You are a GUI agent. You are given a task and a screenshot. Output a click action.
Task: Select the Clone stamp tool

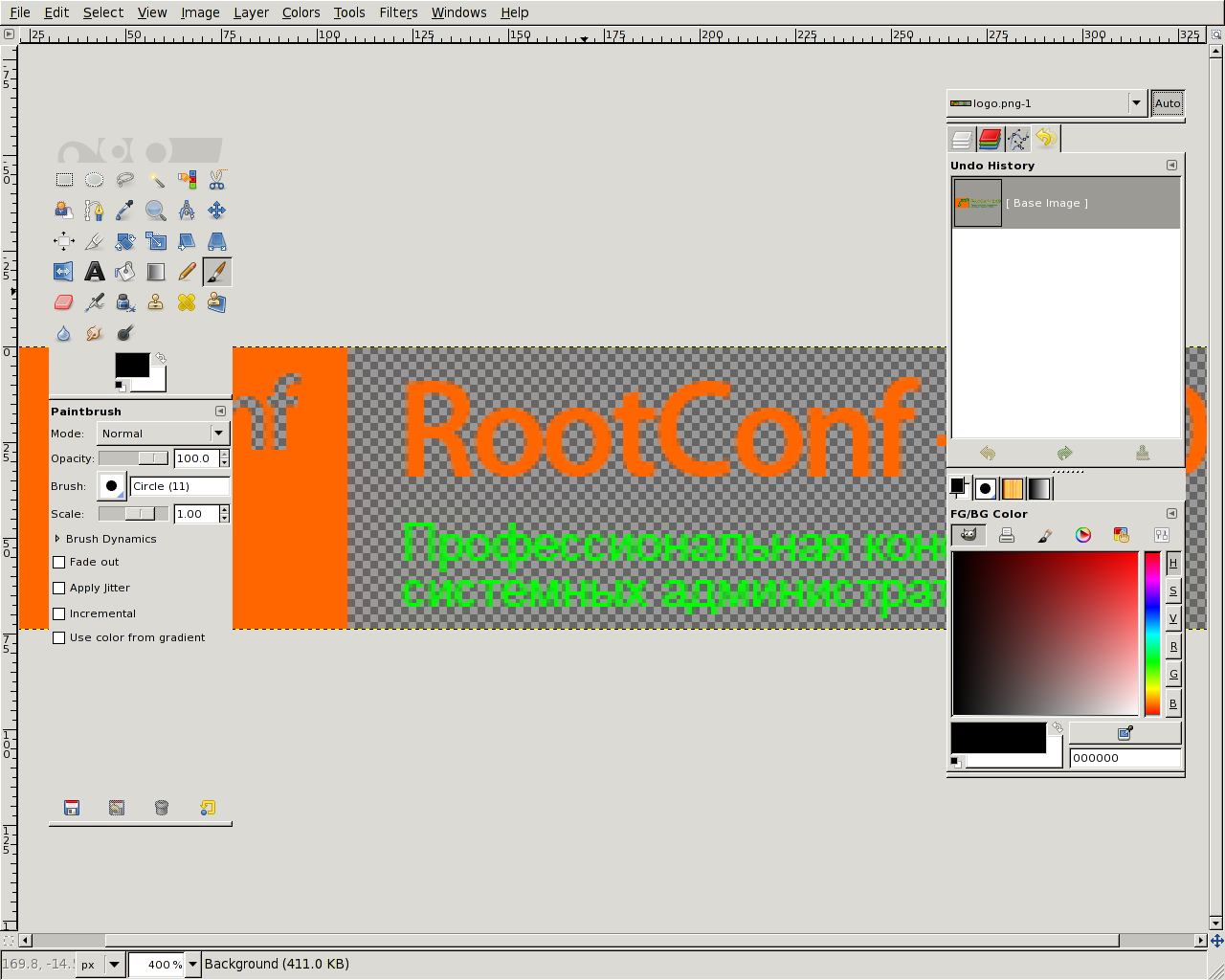pos(156,302)
